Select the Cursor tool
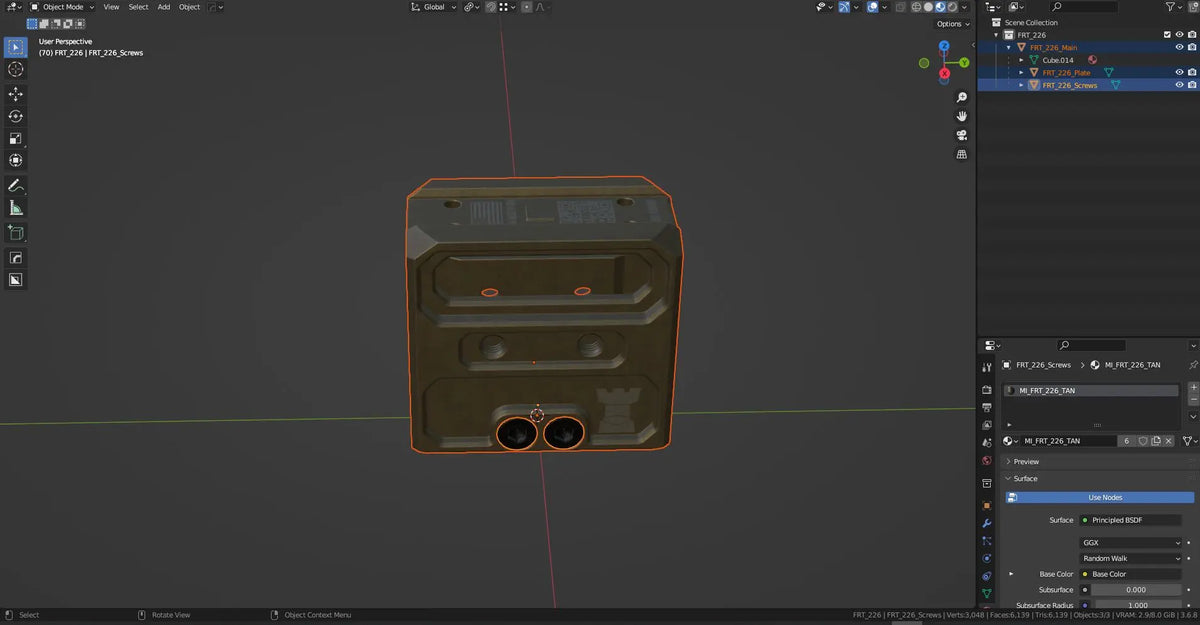Viewport: 1200px width, 625px height. (x=16, y=69)
